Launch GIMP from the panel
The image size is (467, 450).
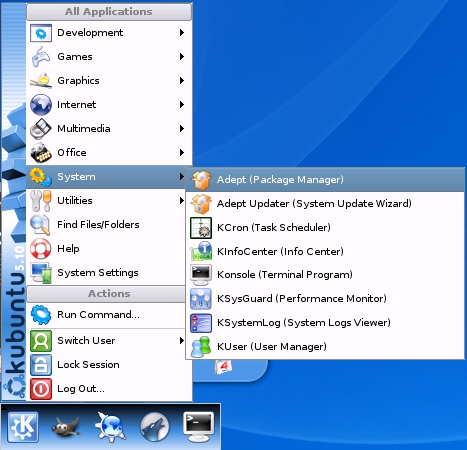click(66, 427)
